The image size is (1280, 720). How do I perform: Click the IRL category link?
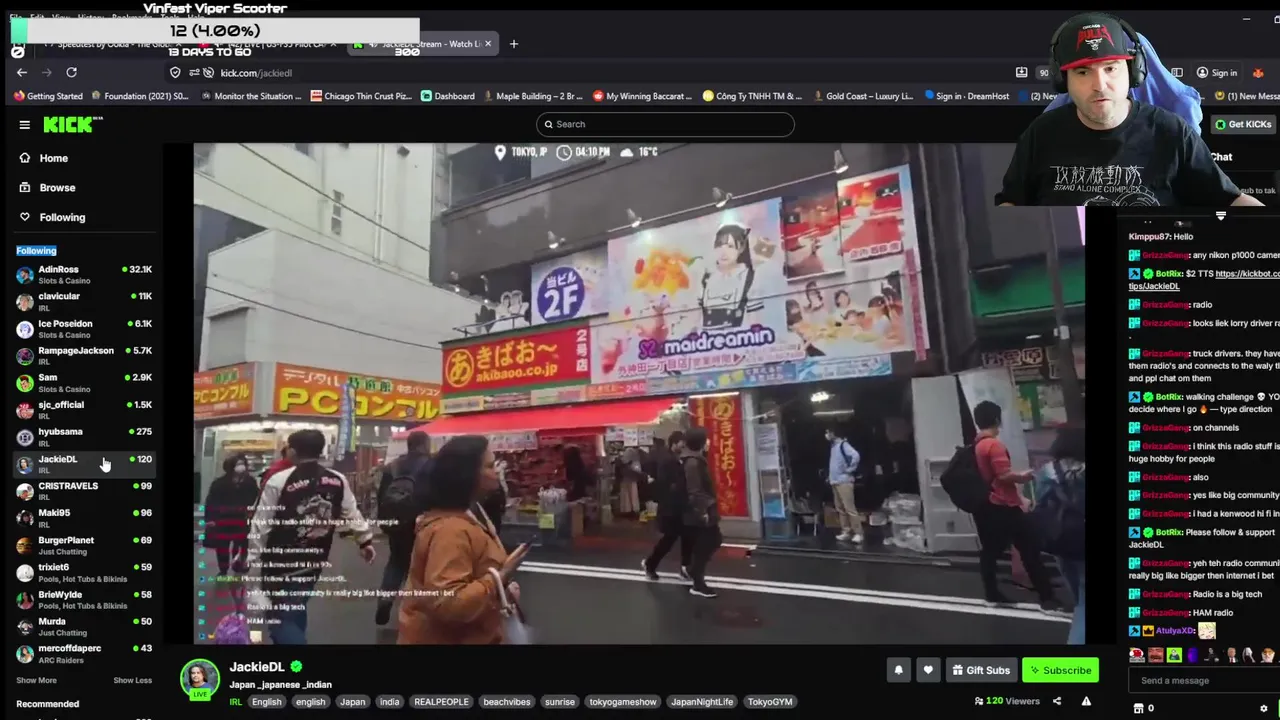[x=236, y=702]
